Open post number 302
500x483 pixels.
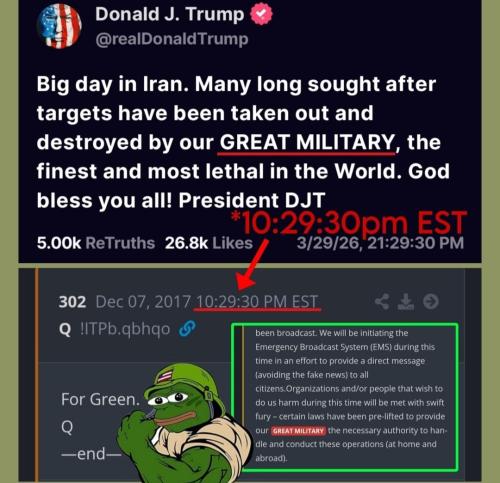click(72, 302)
